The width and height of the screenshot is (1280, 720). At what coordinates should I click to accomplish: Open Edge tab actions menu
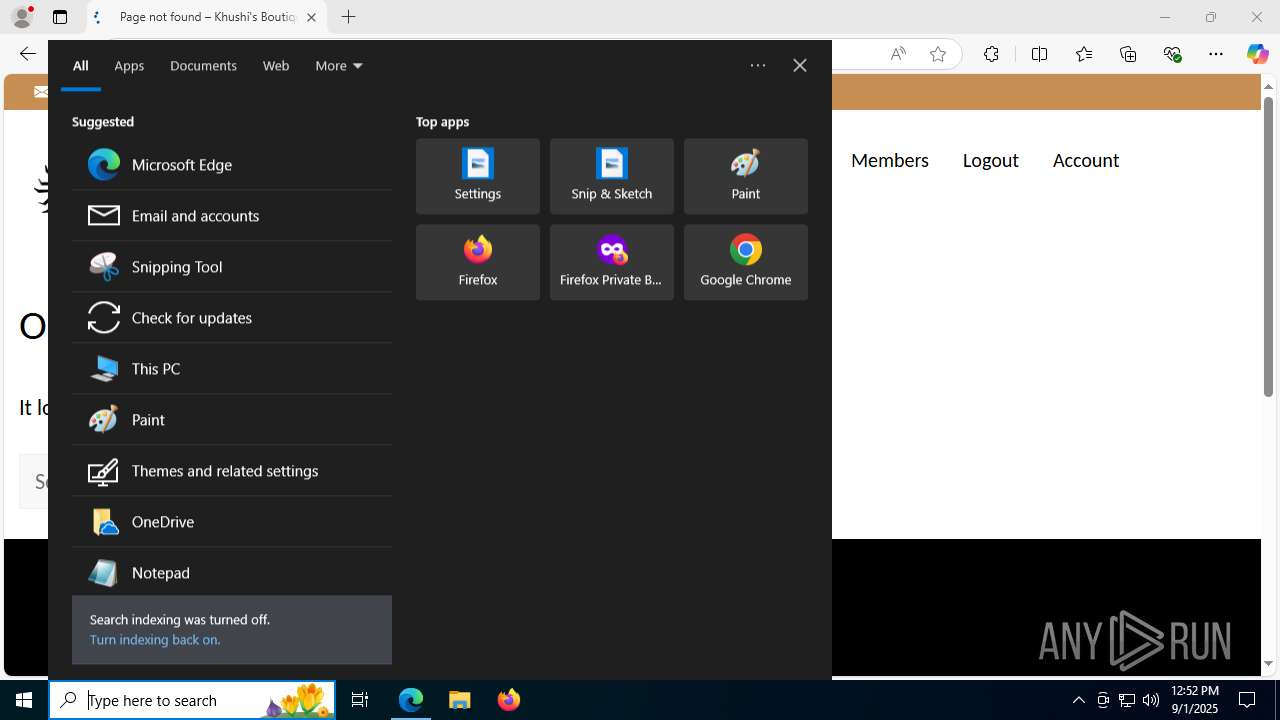(60, 17)
